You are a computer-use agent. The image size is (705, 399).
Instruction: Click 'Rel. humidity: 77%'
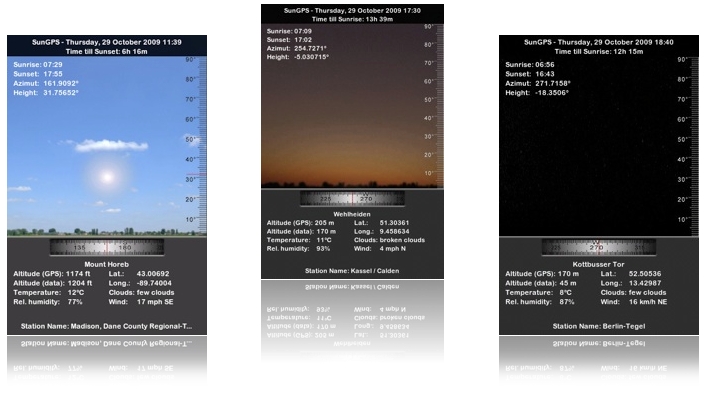tap(48, 302)
